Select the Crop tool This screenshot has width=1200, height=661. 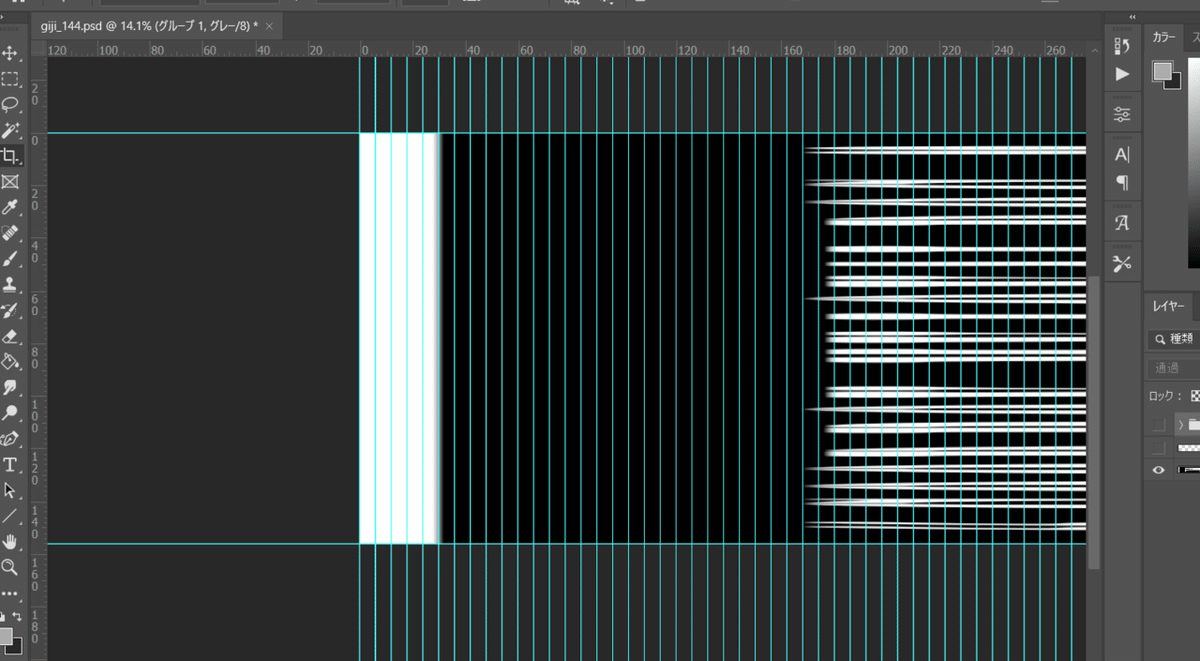coord(10,156)
